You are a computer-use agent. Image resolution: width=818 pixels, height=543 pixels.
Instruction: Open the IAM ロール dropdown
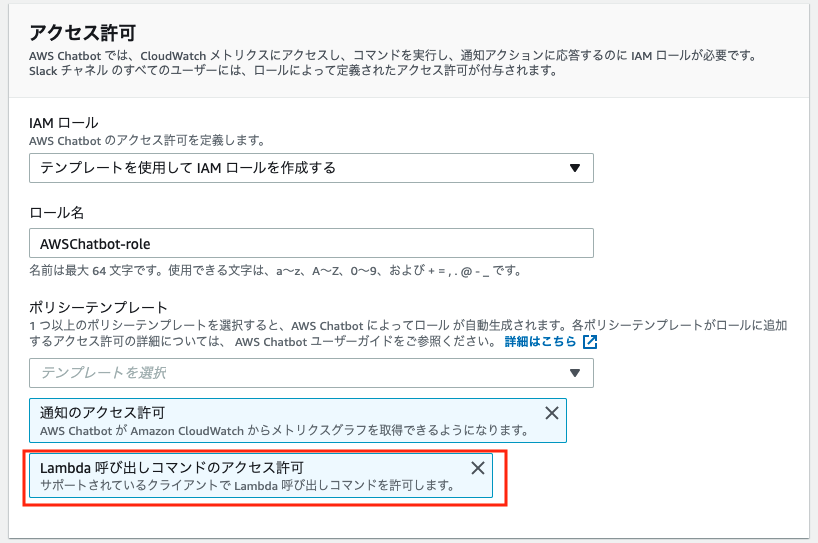pos(311,168)
